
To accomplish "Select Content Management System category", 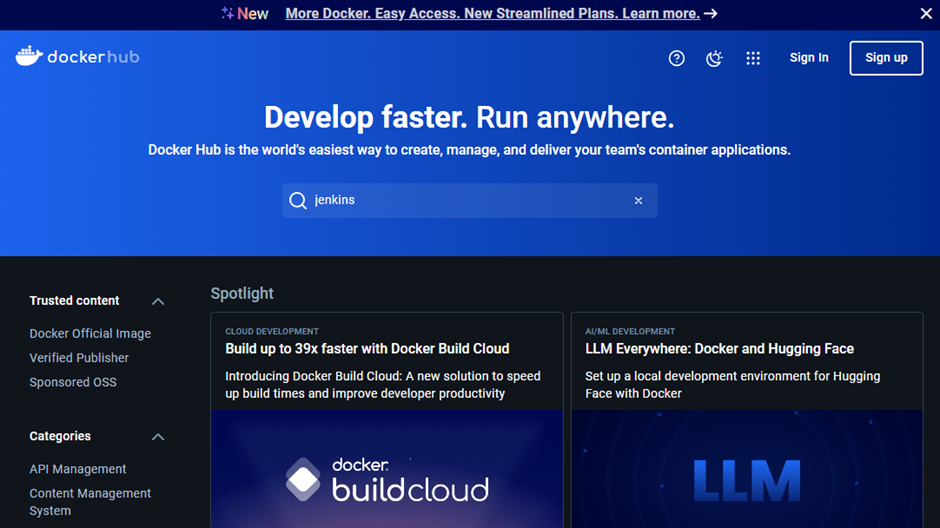I will [90, 502].
